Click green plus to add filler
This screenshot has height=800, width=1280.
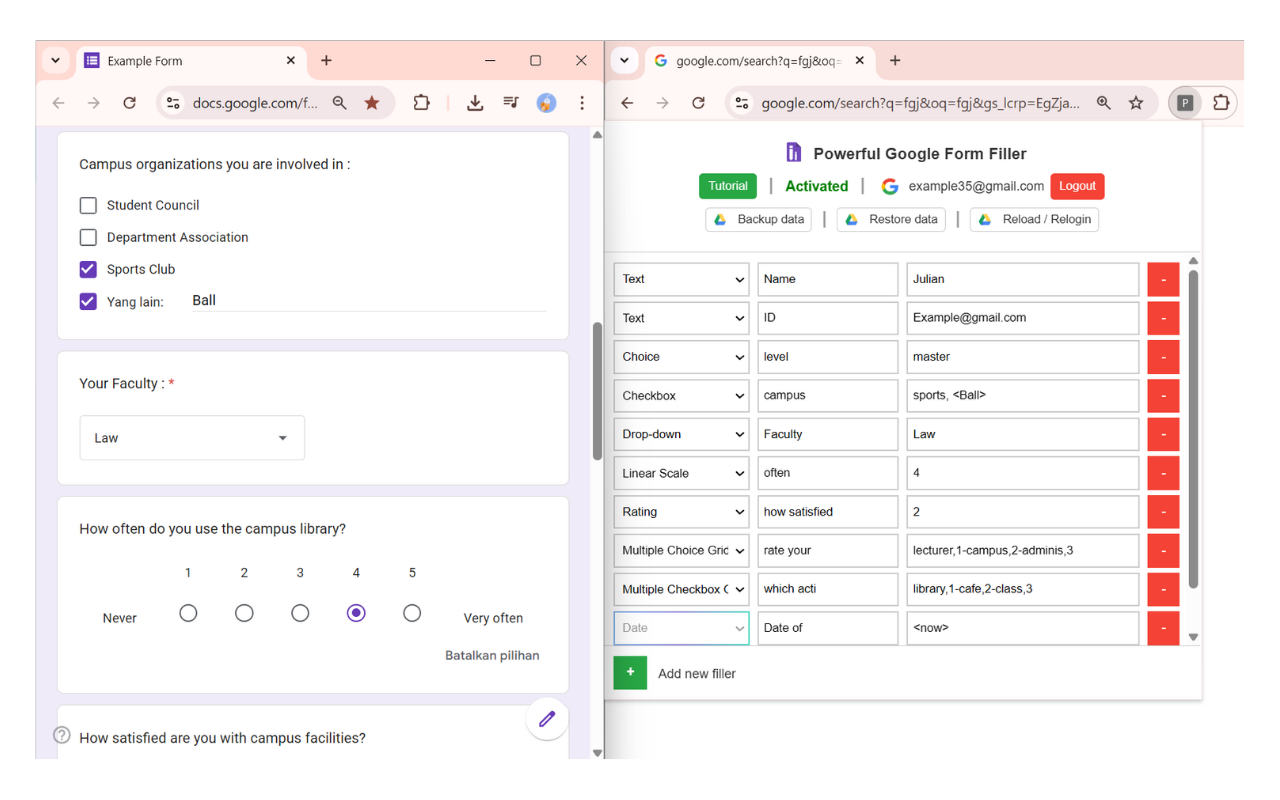tap(630, 673)
